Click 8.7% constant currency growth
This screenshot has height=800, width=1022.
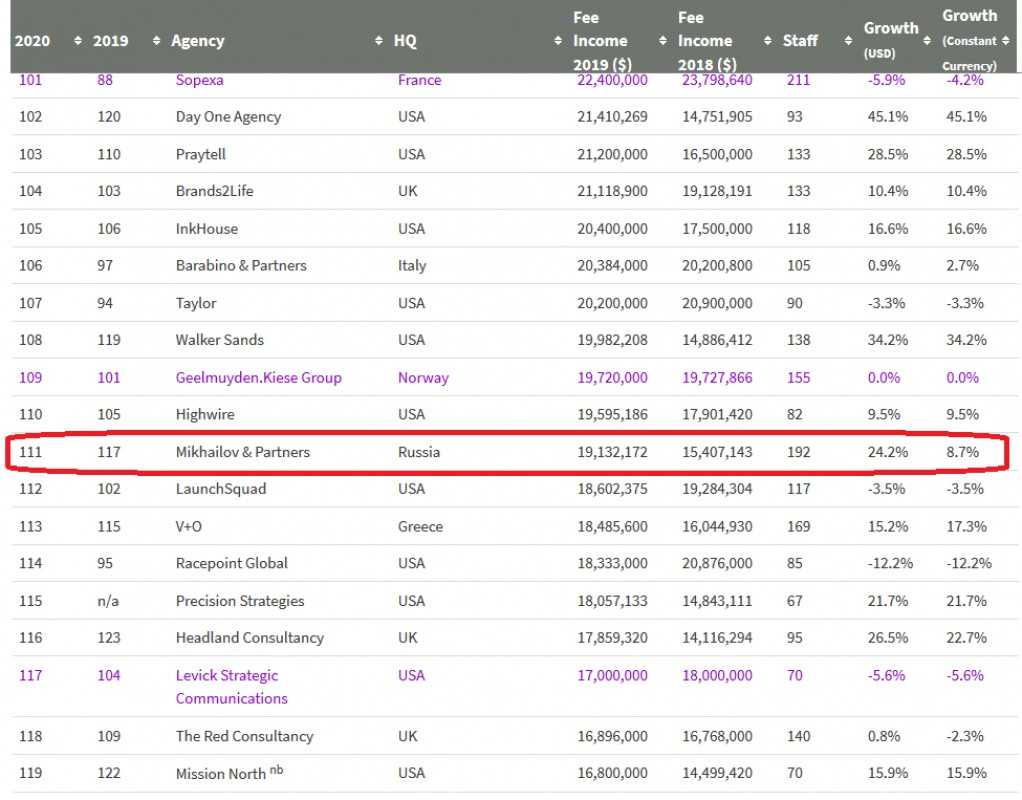(963, 452)
